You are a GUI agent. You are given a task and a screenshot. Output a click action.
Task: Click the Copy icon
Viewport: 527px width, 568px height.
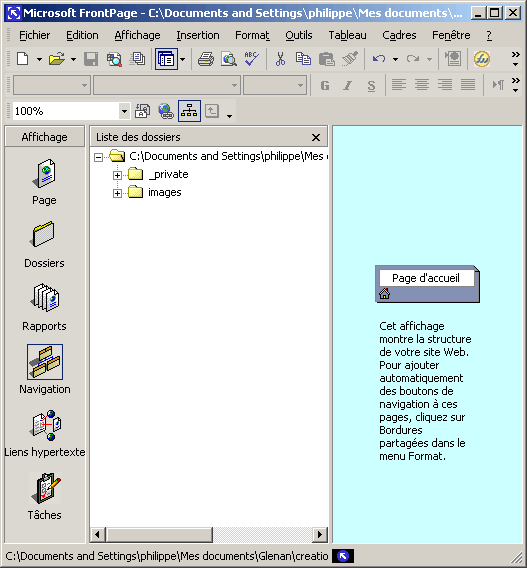pyautogui.click(x=303, y=59)
